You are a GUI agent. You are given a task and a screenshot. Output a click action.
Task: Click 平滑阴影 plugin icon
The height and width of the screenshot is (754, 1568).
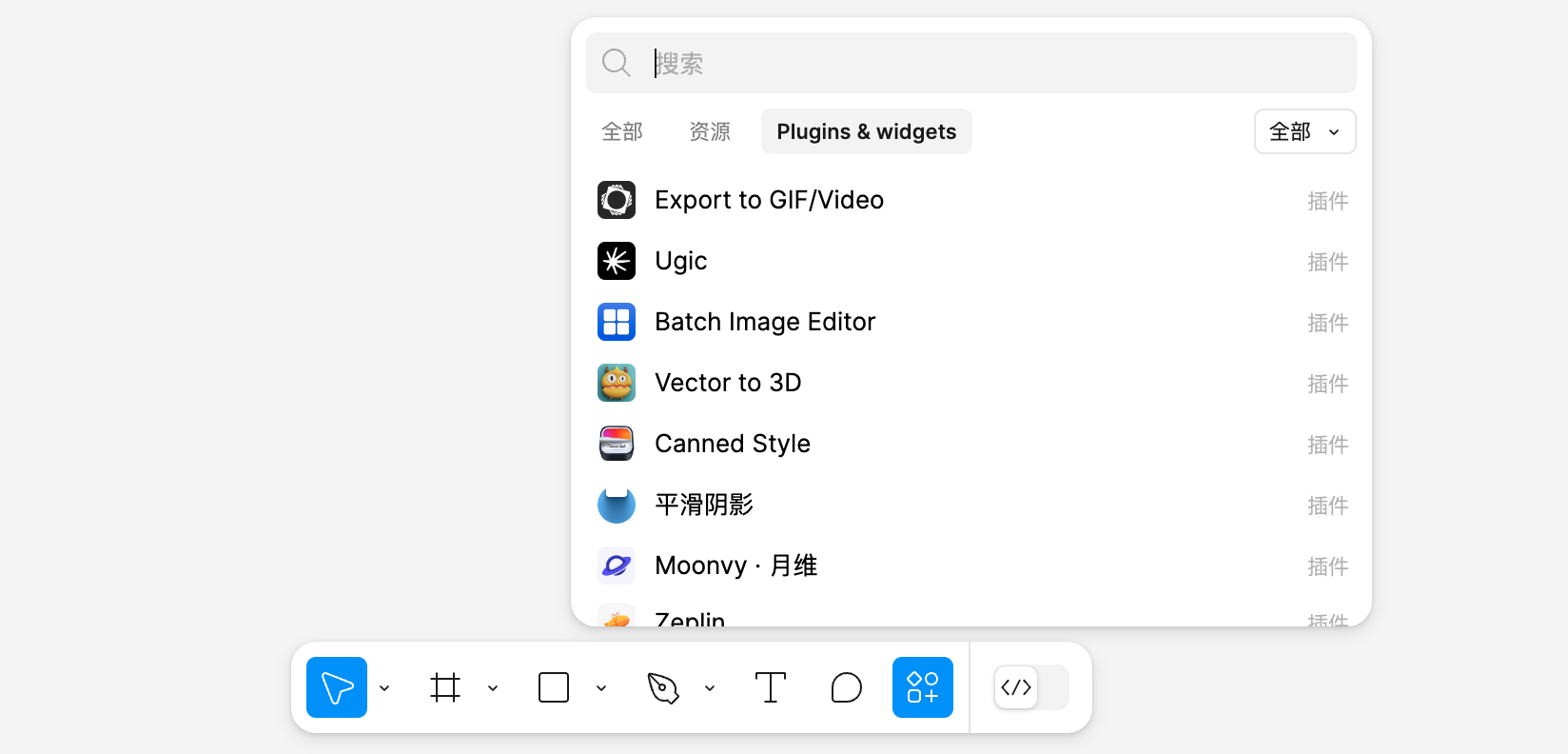pos(617,505)
